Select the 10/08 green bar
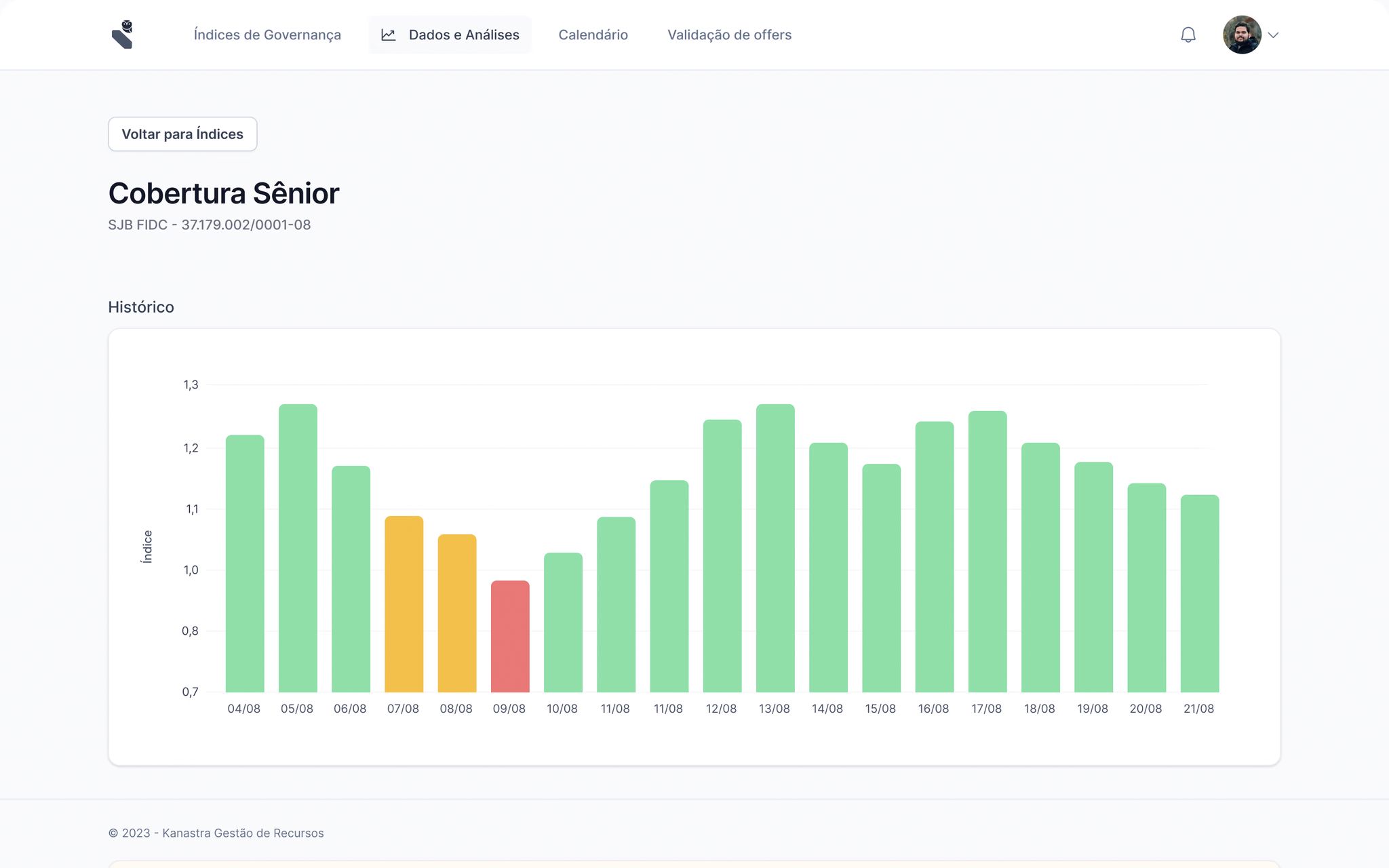 563,622
